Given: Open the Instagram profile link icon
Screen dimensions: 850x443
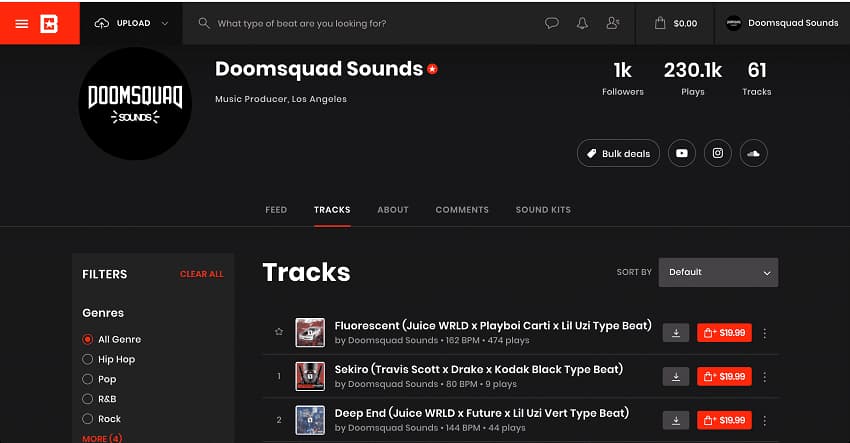Looking at the screenshot, I should [718, 153].
